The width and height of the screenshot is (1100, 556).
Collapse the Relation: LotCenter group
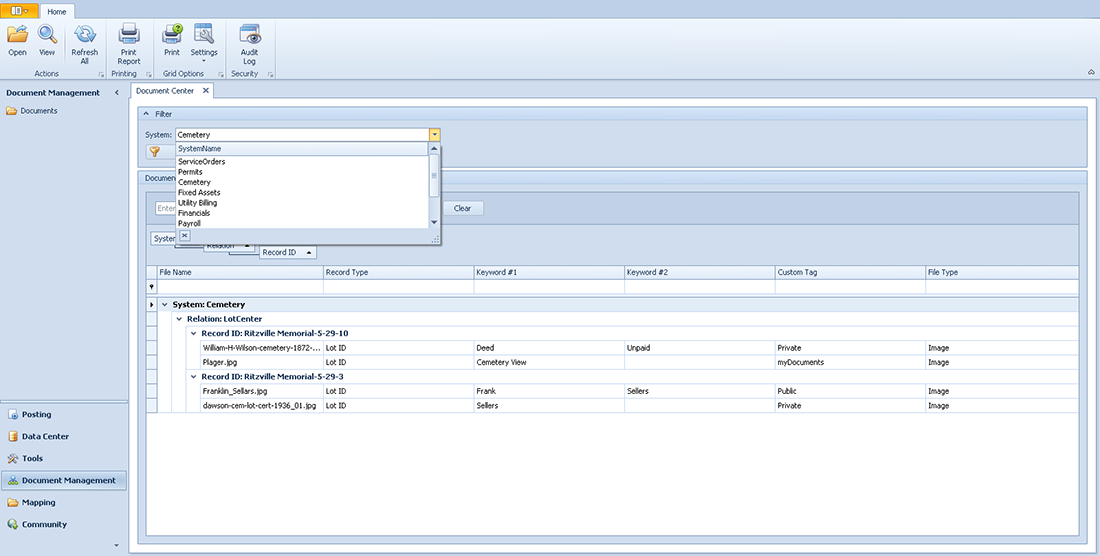click(179, 319)
